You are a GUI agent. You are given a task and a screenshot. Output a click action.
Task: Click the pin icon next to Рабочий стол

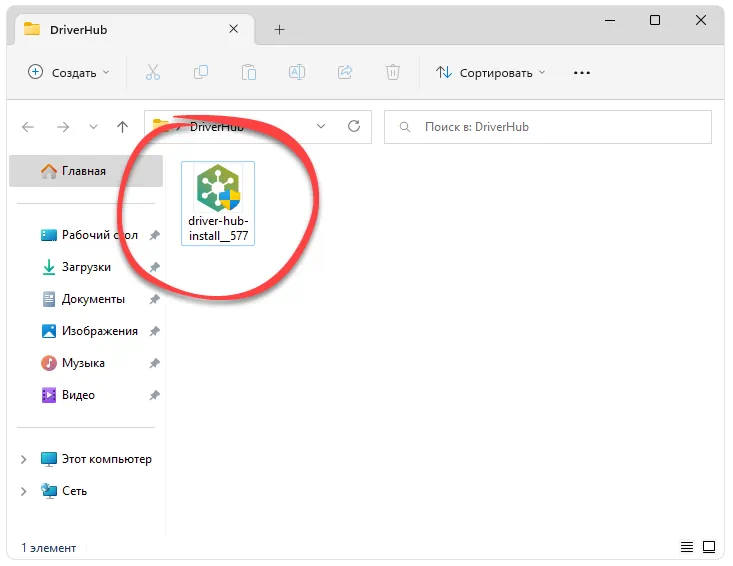point(154,235)
